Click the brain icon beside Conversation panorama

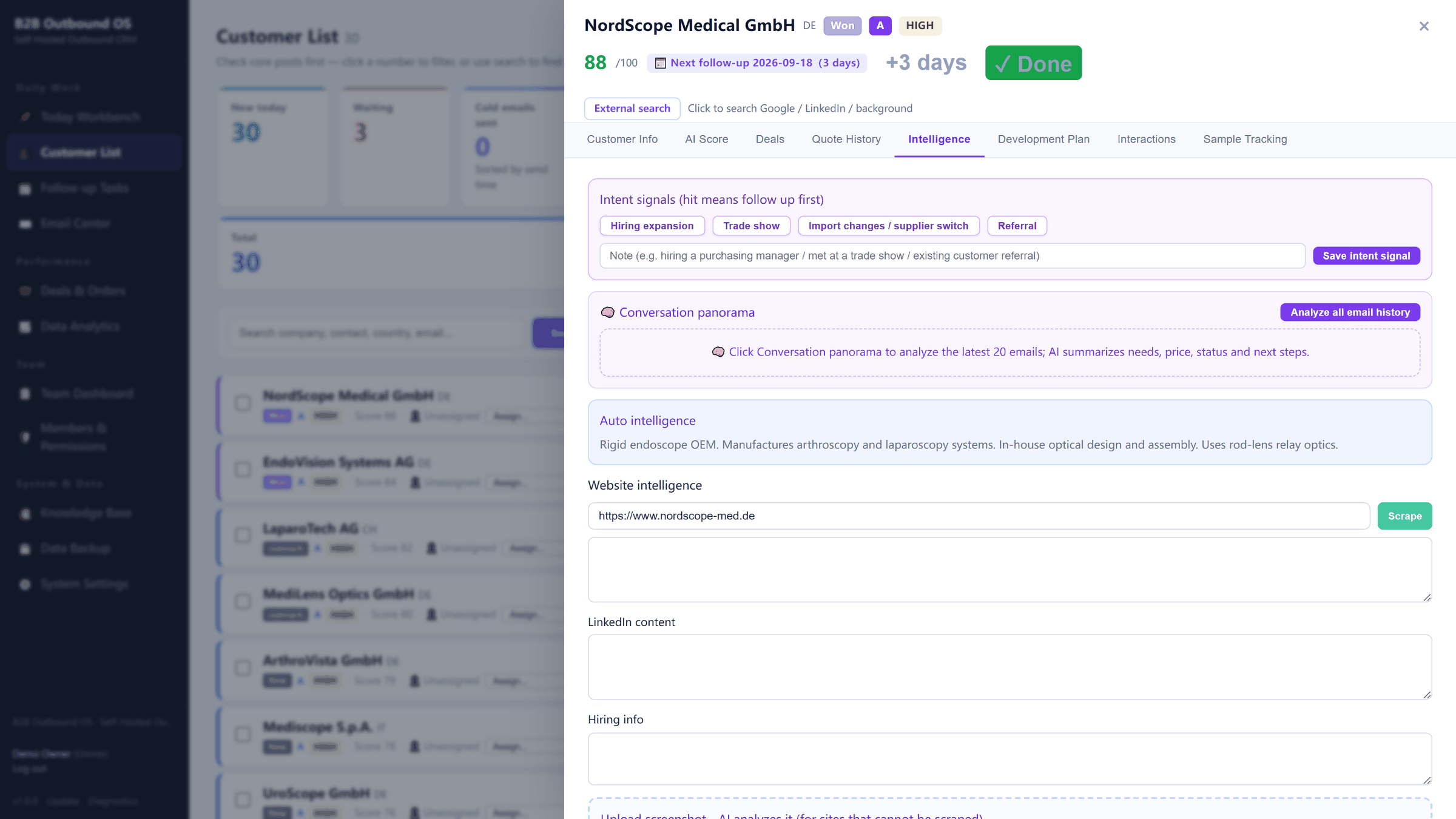(607, 312)
